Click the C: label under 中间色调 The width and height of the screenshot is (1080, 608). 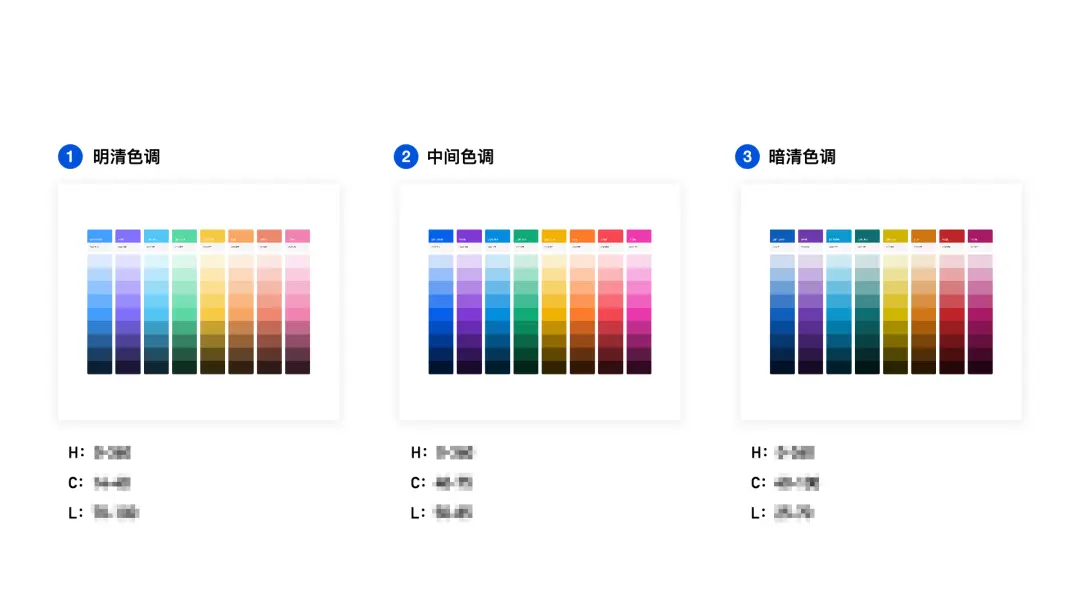coord(418,483)
